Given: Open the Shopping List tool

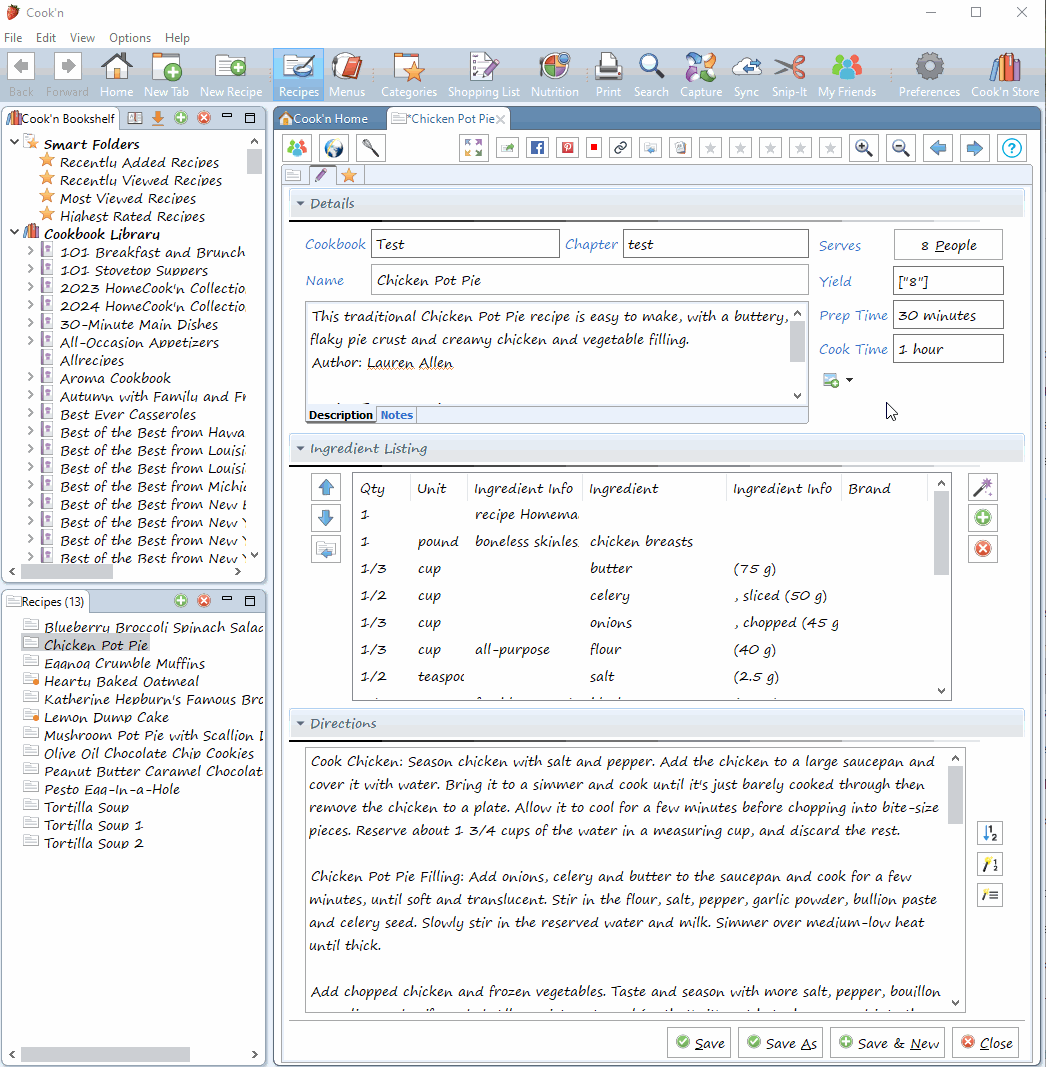Looking at the screenshot, I should 483,75.
